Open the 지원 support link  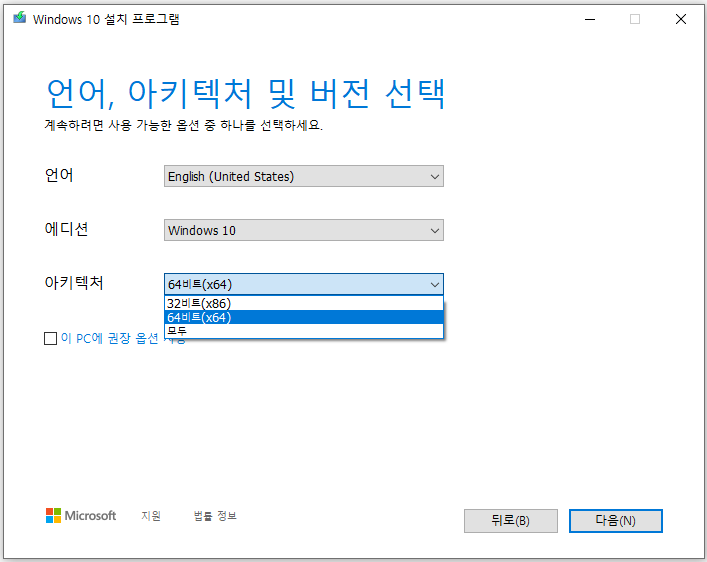151,516
